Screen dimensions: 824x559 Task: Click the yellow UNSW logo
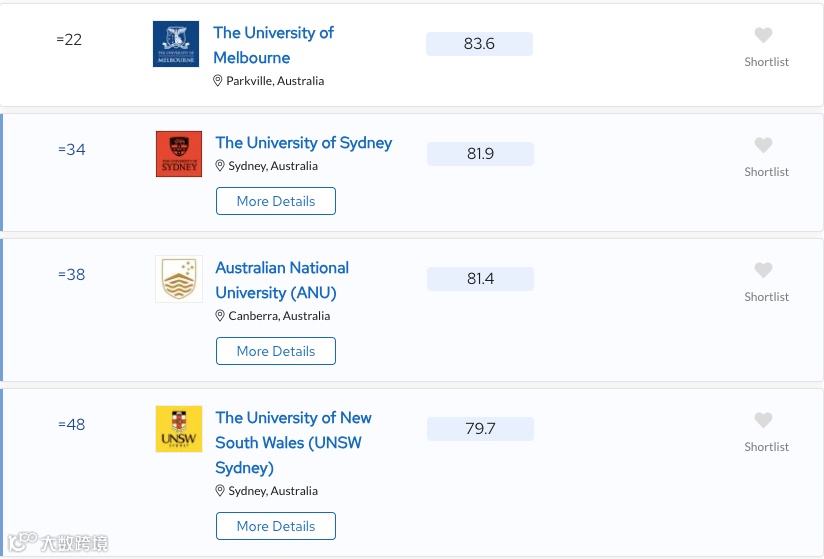[179, 429]
